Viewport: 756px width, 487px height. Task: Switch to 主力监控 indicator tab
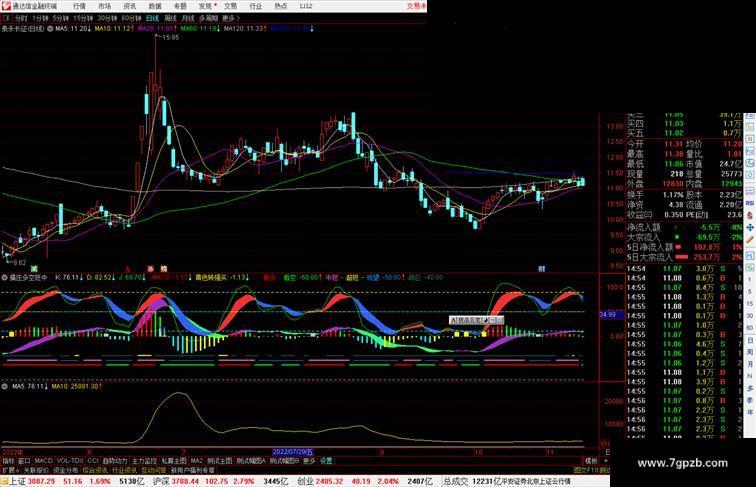point(144,461)
